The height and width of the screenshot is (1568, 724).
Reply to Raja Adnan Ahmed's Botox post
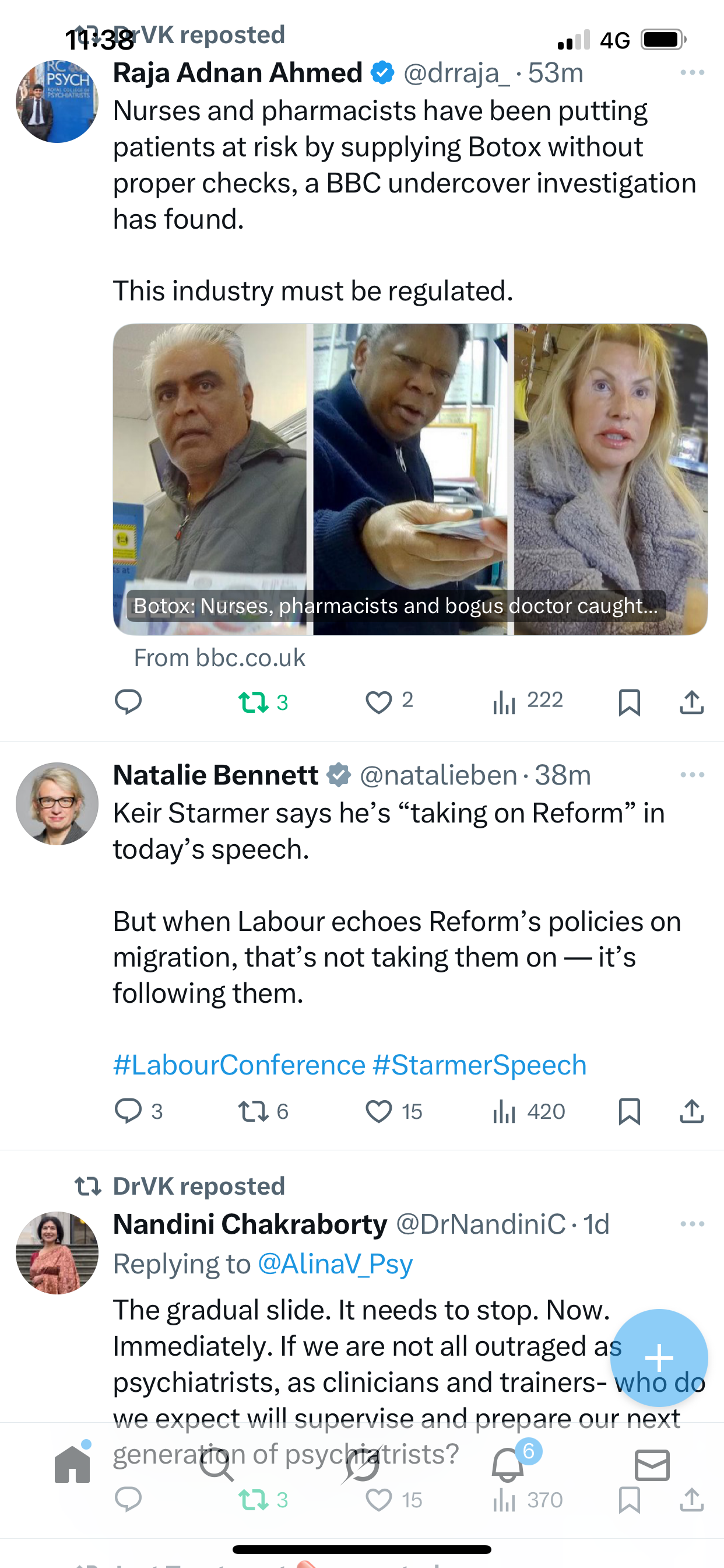(x=128, y=702)
